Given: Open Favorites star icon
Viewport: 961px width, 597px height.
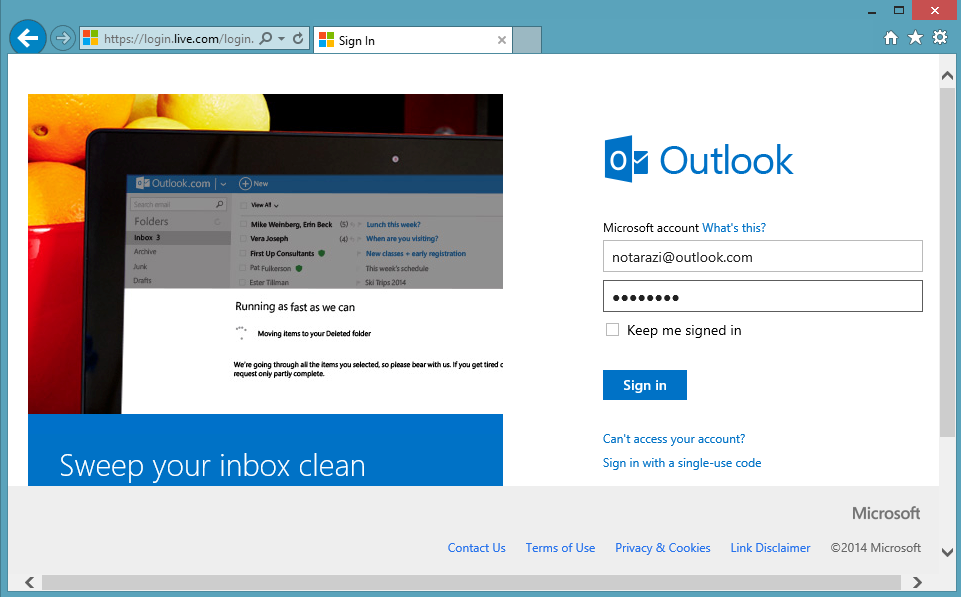Looking at the screenshot, I should (x=915, y=38).
